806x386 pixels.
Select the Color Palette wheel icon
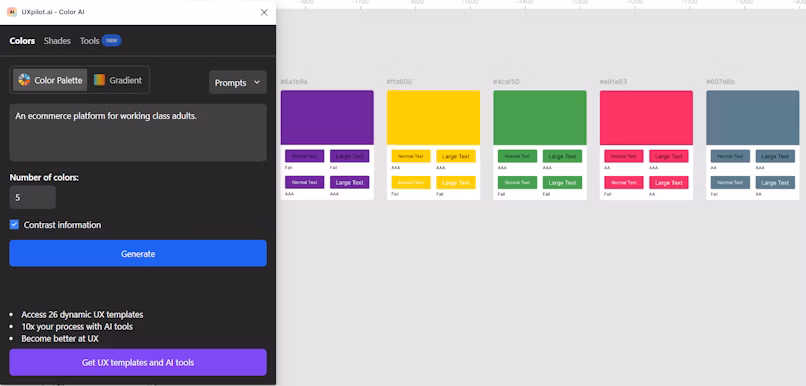[24, 80]
